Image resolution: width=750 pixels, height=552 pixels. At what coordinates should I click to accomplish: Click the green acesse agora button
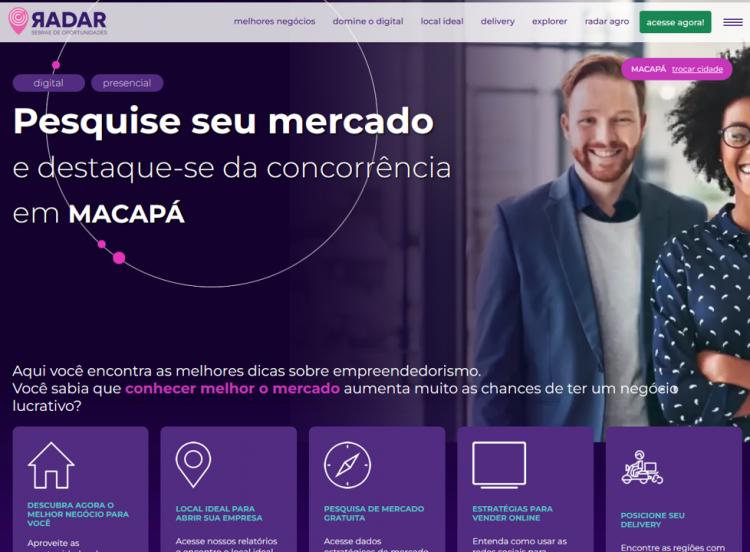pyautogui.click(x=675, y=22)
